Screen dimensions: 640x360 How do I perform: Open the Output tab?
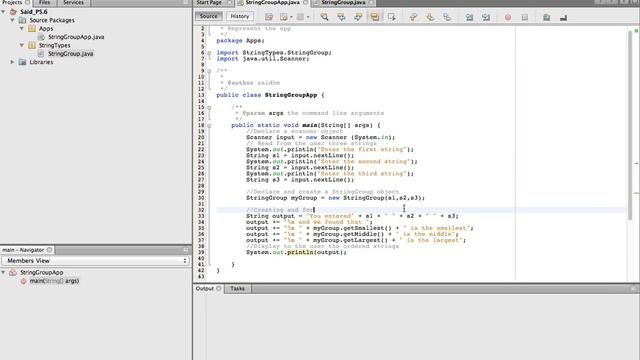coord(204,289)
